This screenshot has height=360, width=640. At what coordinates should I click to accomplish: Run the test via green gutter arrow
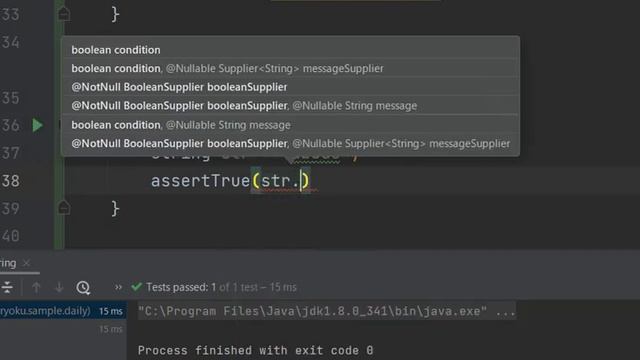pos(38,125)
